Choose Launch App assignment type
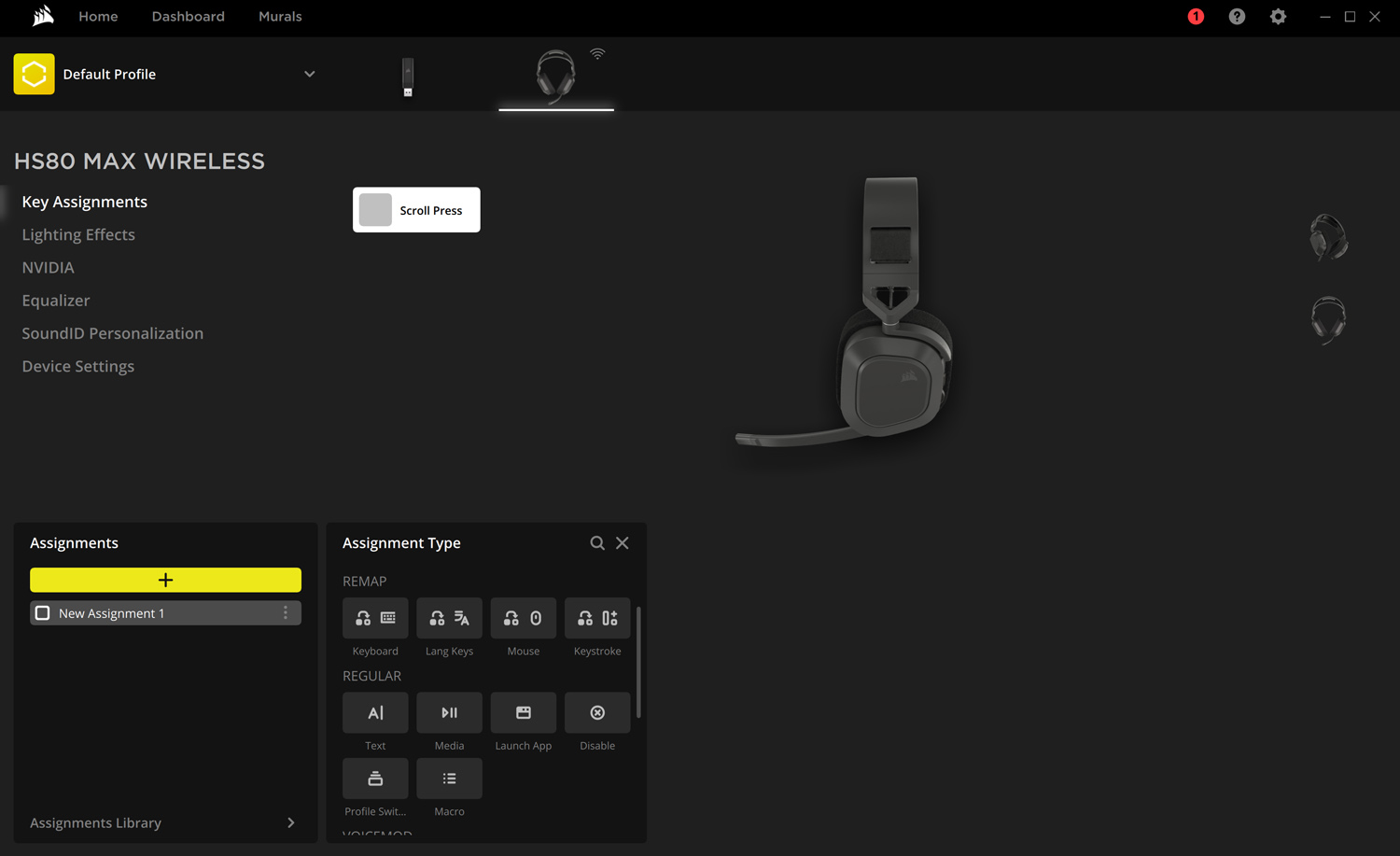Viewport: 1400px width, 856px height. tap(524, 712)
